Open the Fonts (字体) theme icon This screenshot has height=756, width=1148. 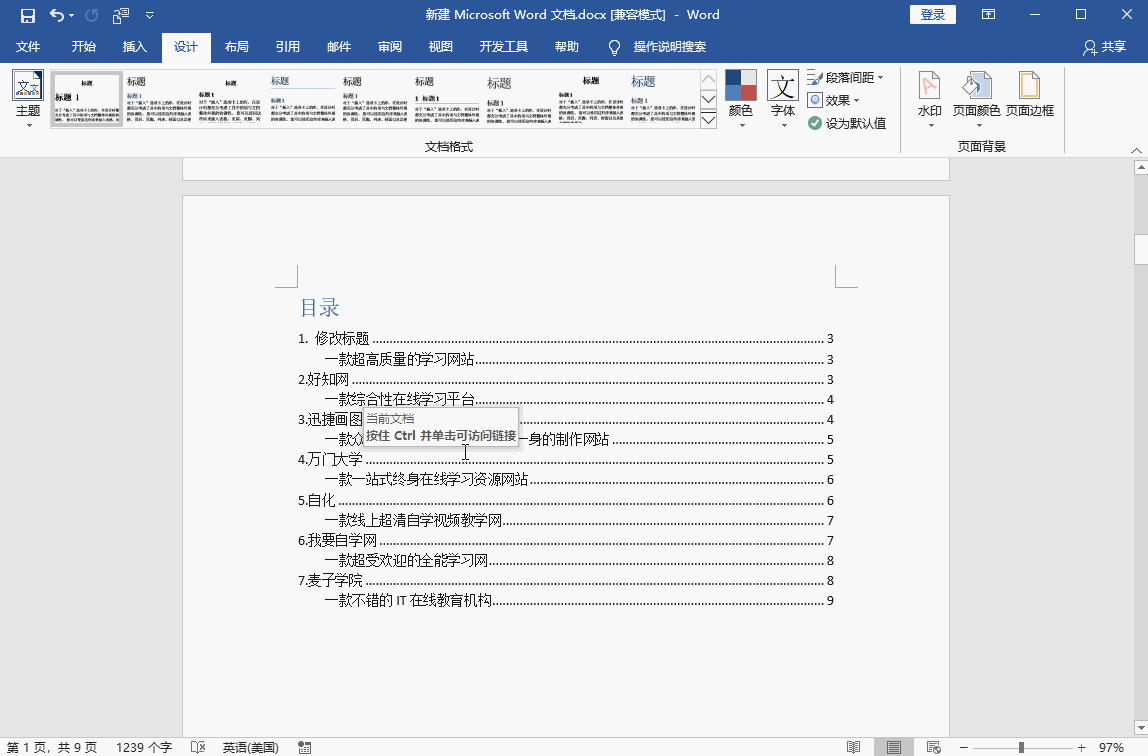click(782, 86)
